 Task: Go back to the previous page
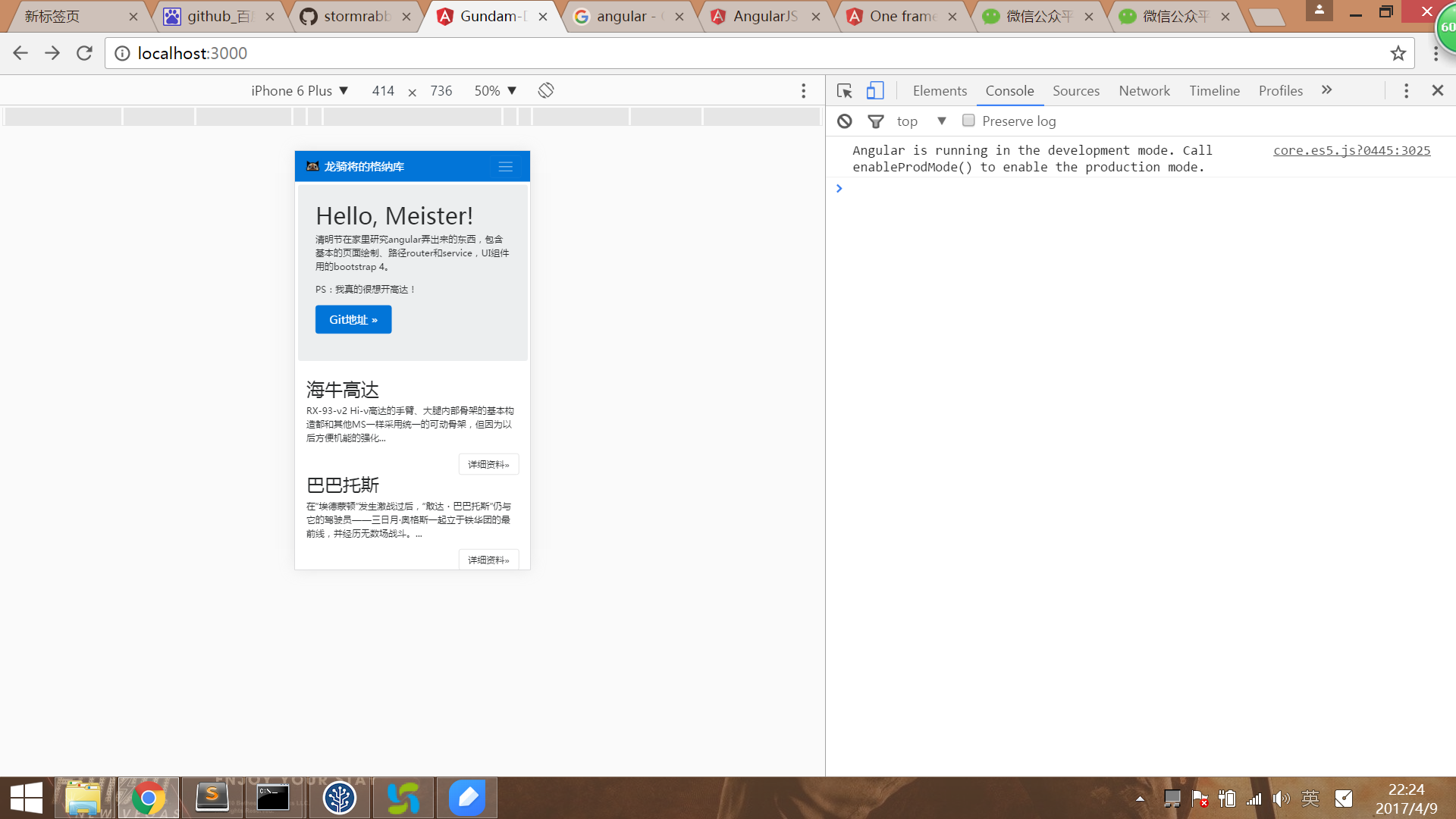[20, 53]
